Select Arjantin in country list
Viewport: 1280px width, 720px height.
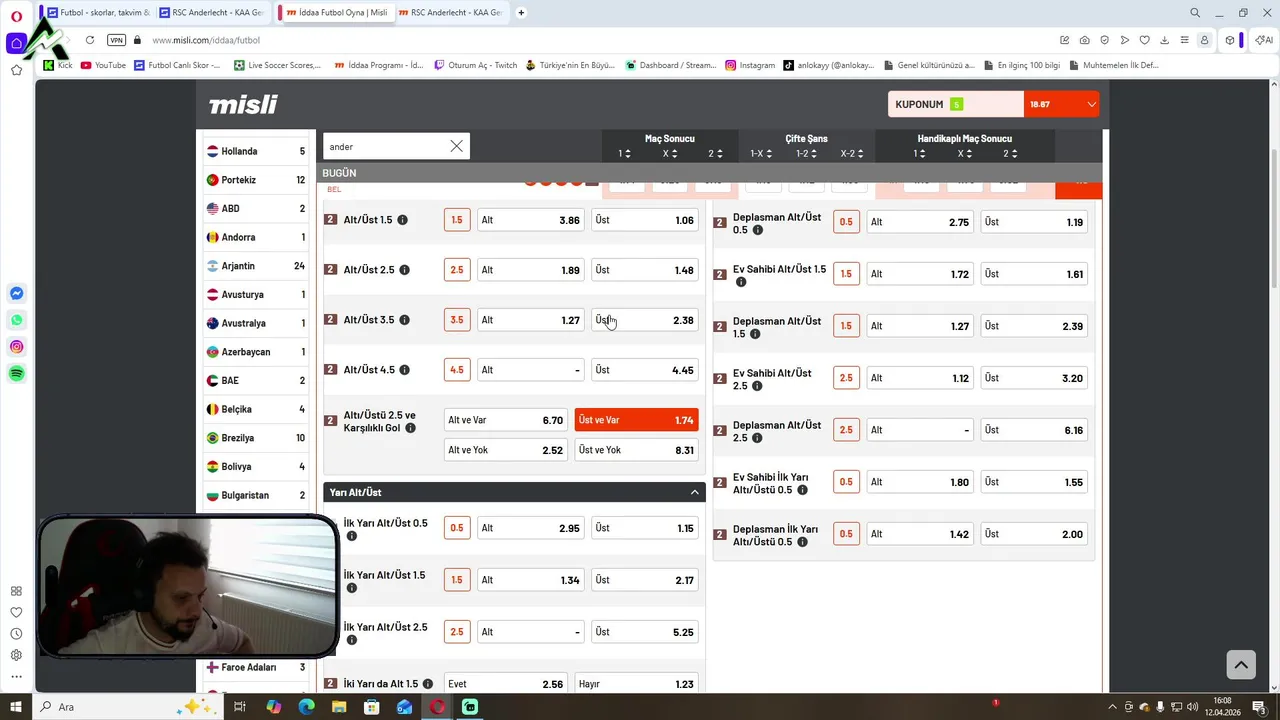point(256,266)
